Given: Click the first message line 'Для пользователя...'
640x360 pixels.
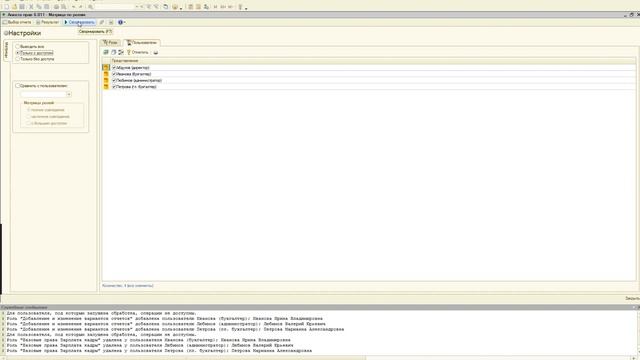Looking at the screenshot, I should [x=101, y=313].
